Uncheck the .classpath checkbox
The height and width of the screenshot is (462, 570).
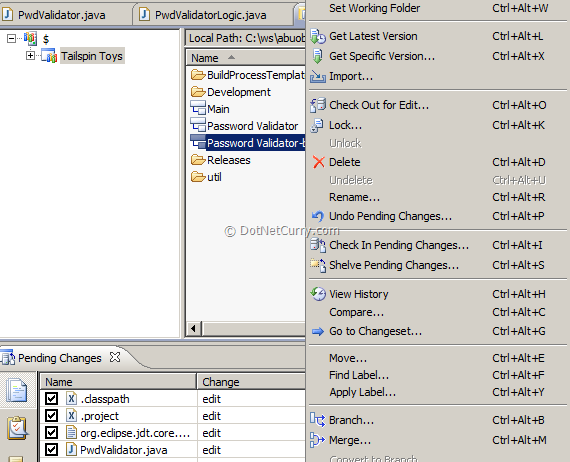51,399
